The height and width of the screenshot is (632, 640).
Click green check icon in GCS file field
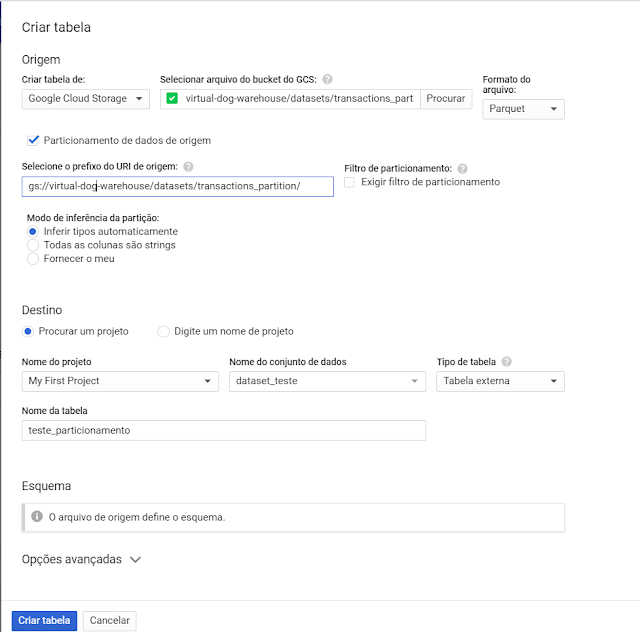coord(172,98)
